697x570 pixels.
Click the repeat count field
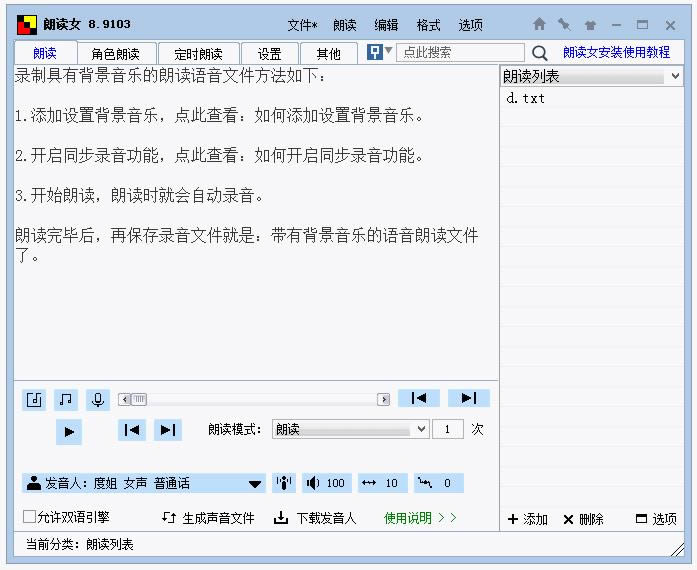click(x=448, y=430)
